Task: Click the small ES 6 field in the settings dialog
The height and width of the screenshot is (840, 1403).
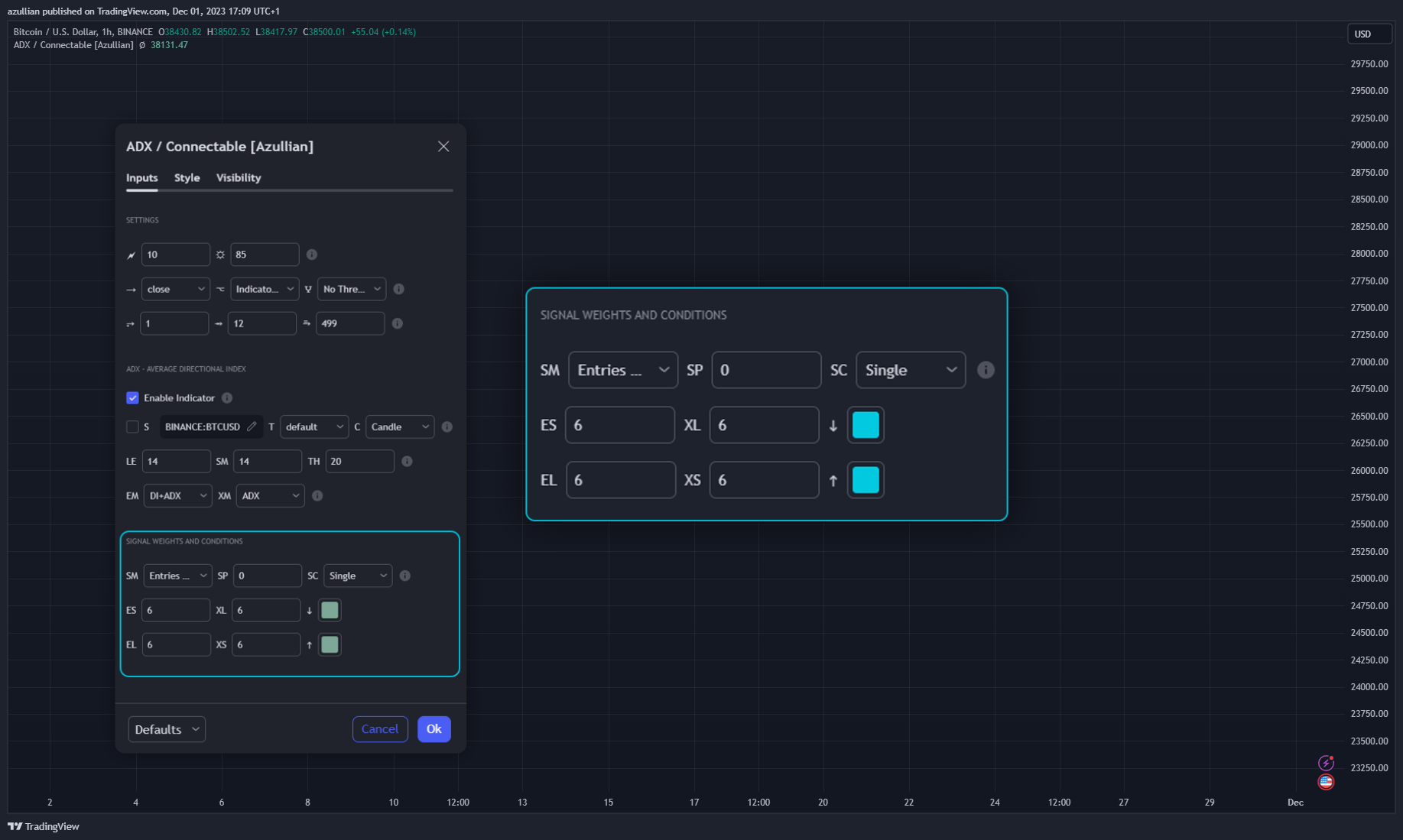Action: [176, 610]
